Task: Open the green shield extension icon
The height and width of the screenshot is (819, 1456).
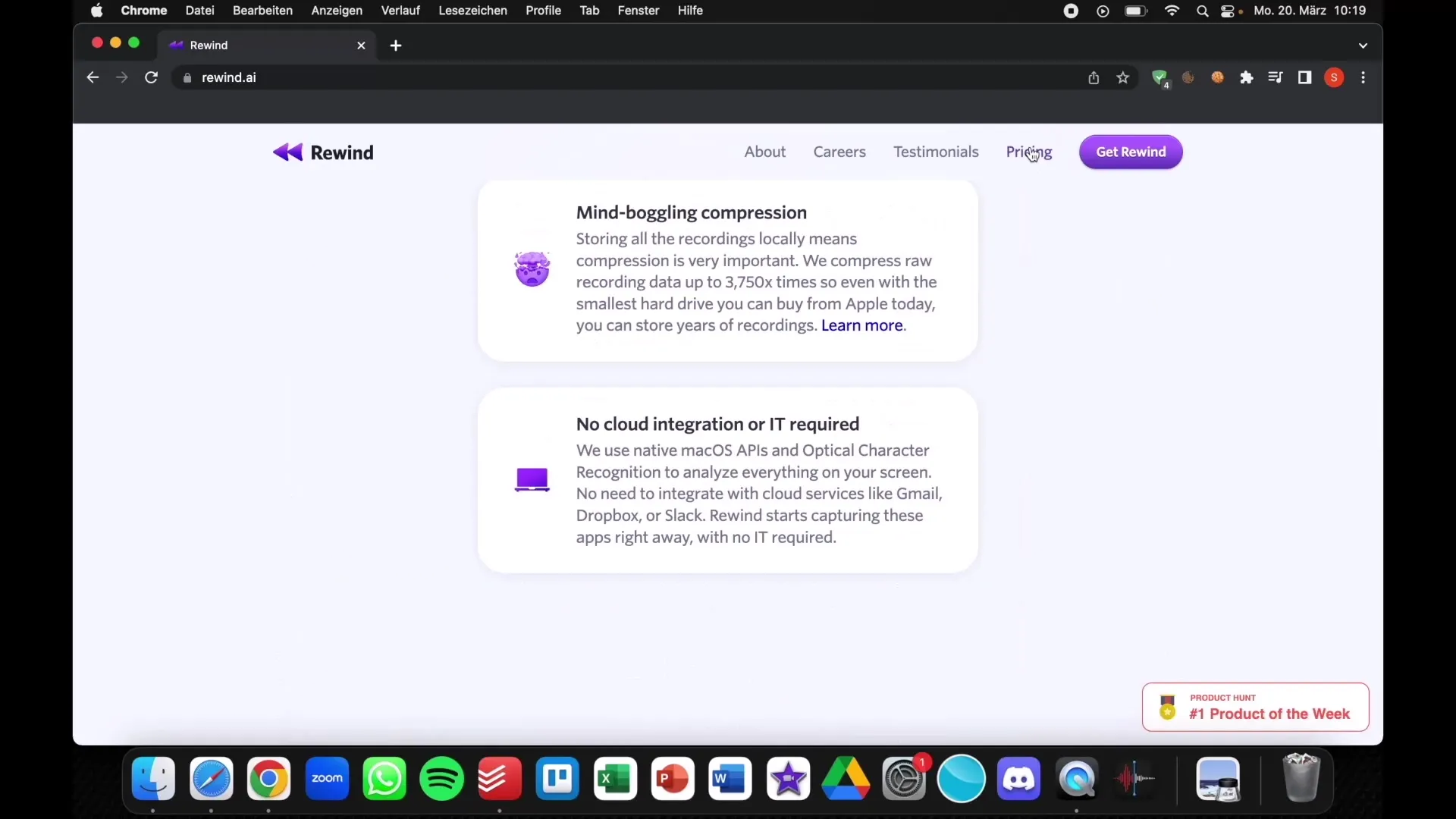Action: click(1160, 78)
